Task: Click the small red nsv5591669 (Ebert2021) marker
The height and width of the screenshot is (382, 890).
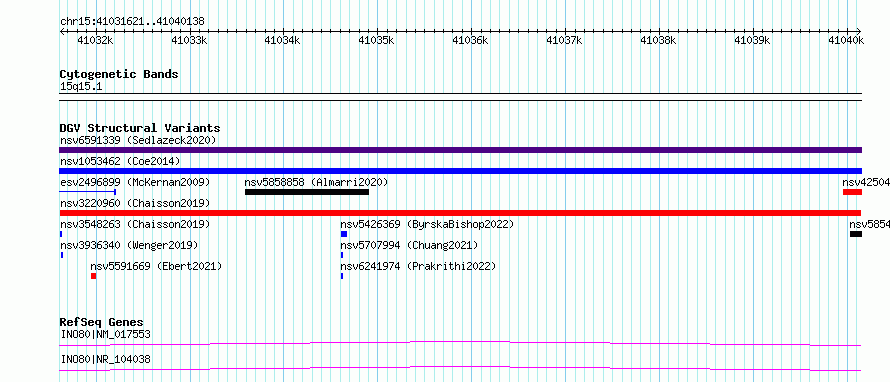Action: coord(93,276)
